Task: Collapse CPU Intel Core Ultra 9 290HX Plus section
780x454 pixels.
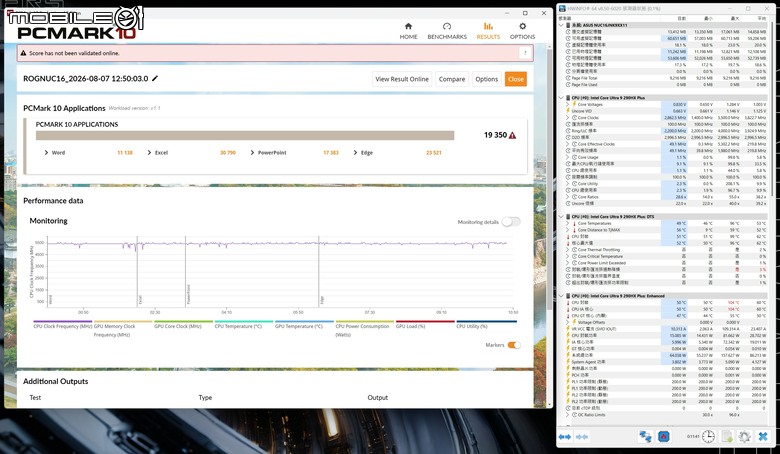Action: [562, 98]
